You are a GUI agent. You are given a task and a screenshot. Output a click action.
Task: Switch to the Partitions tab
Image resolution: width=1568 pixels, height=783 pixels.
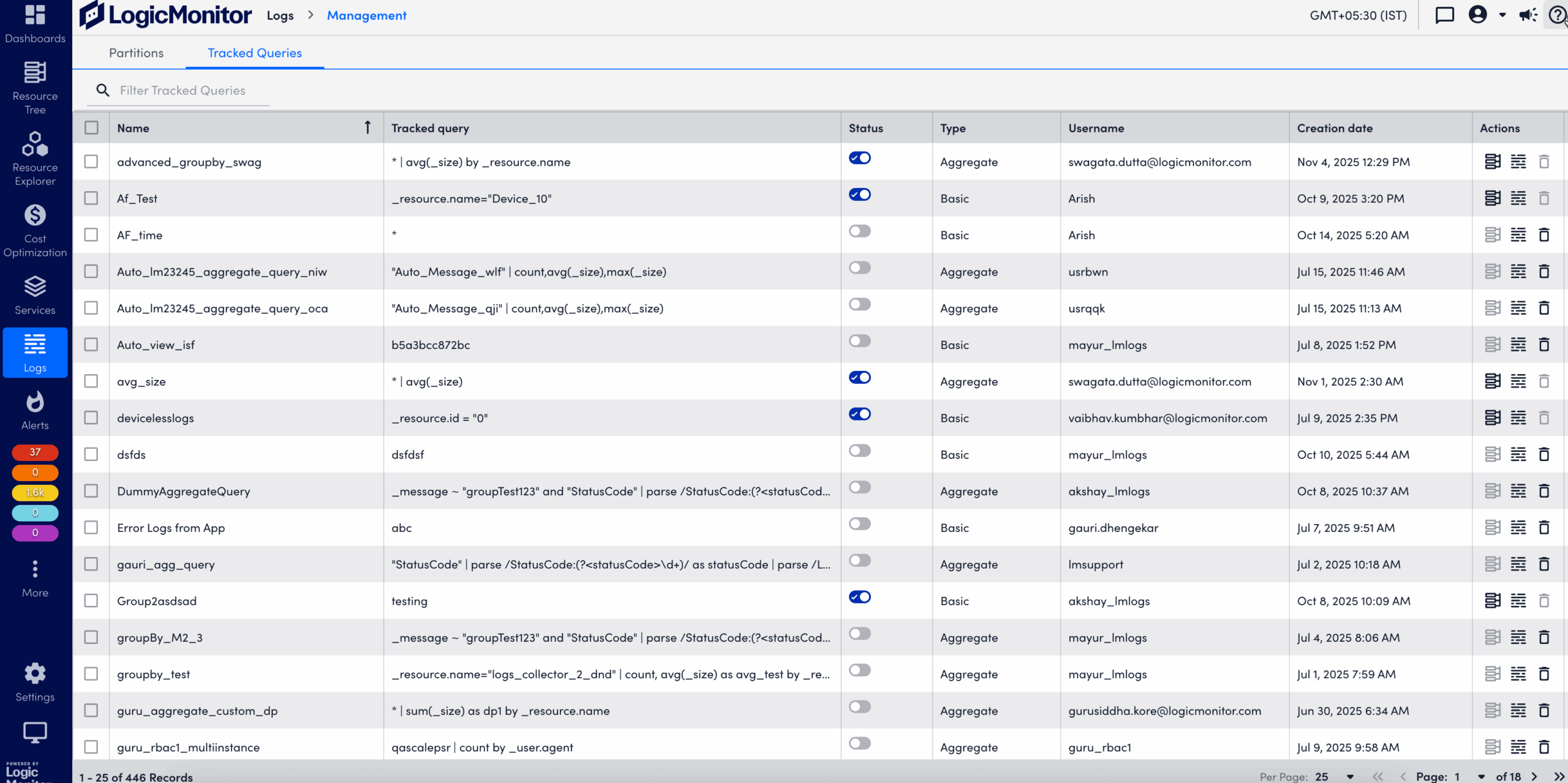pos(136,53)
